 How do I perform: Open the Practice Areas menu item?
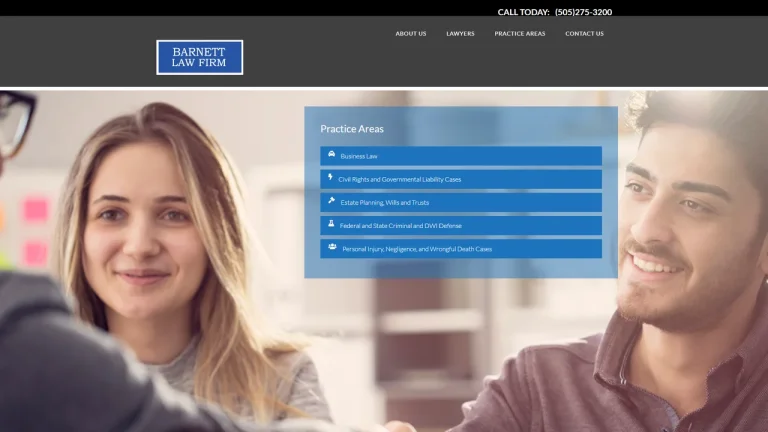pos(519,34)
